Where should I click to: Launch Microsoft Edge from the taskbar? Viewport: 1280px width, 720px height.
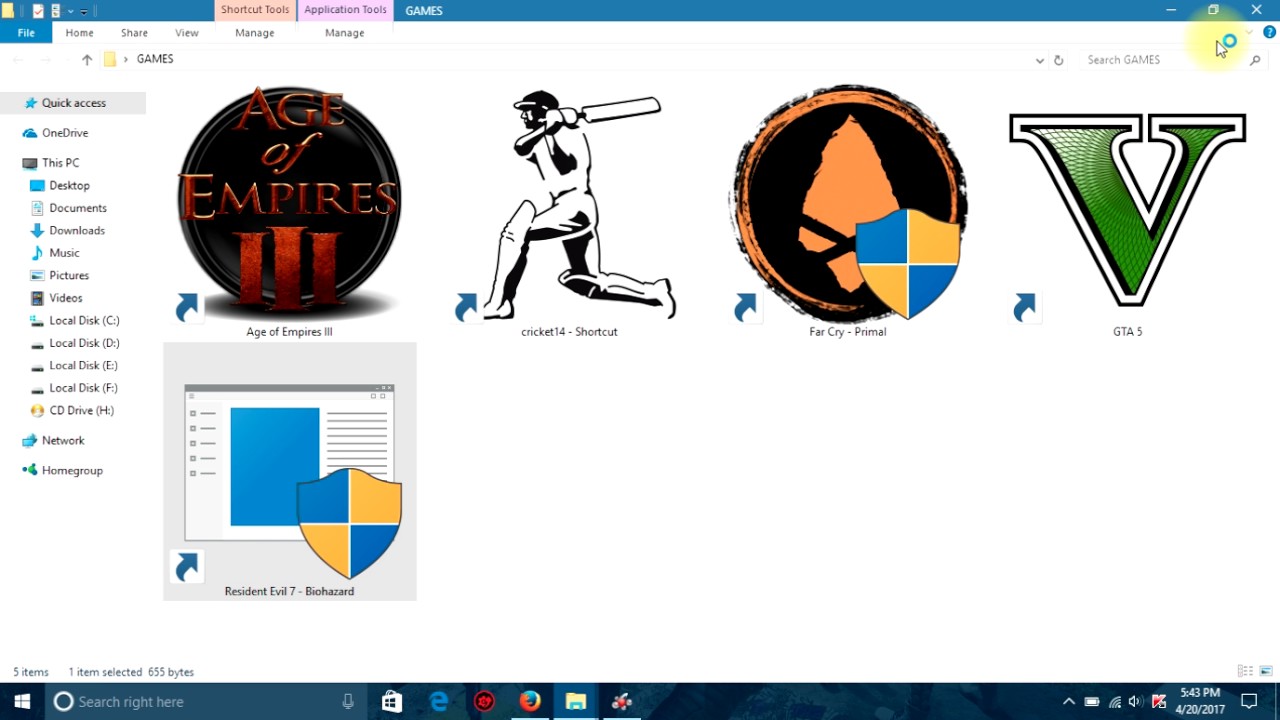438,701
